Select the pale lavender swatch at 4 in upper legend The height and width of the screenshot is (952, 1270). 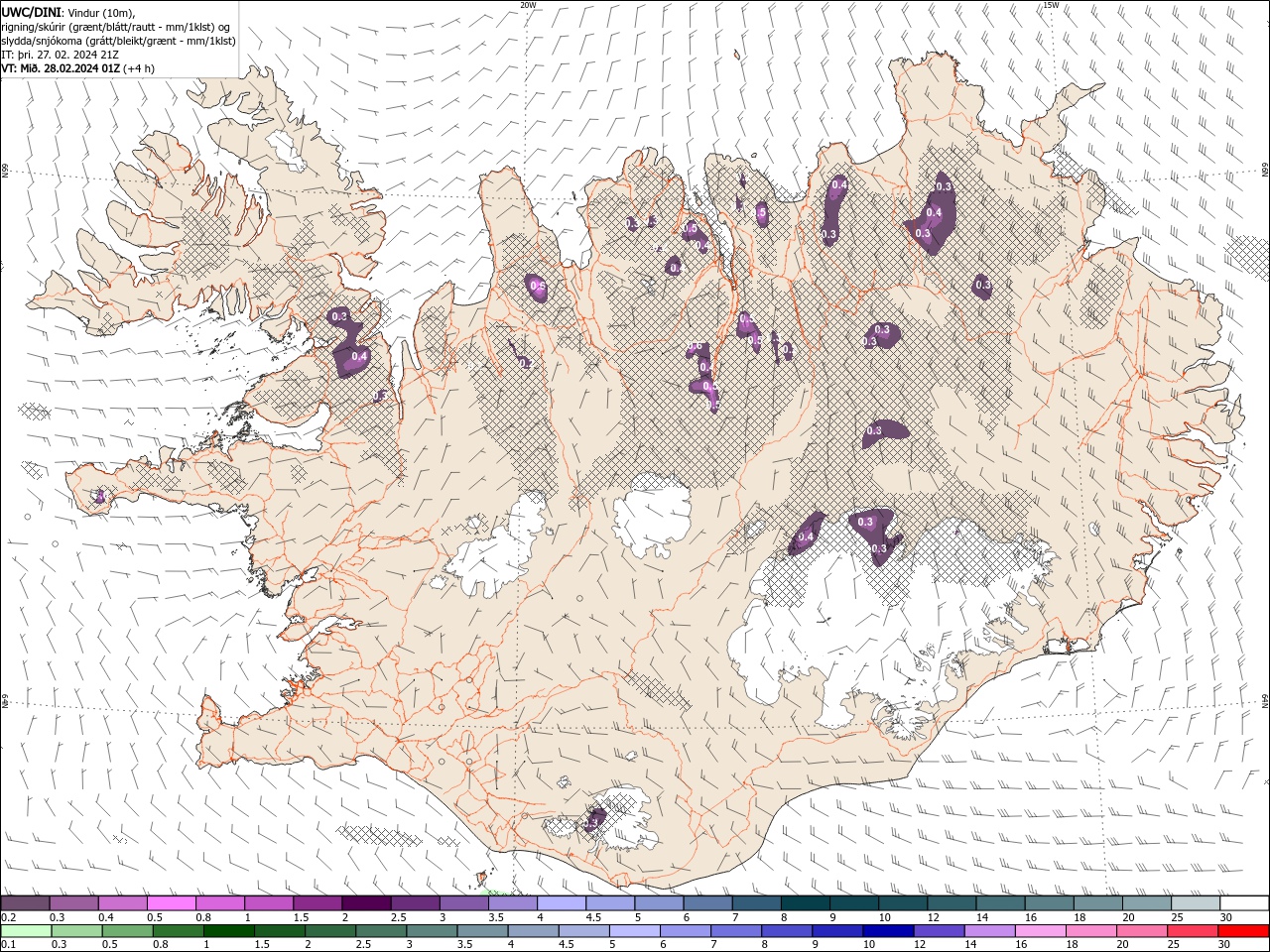click(x=561, y=903)
